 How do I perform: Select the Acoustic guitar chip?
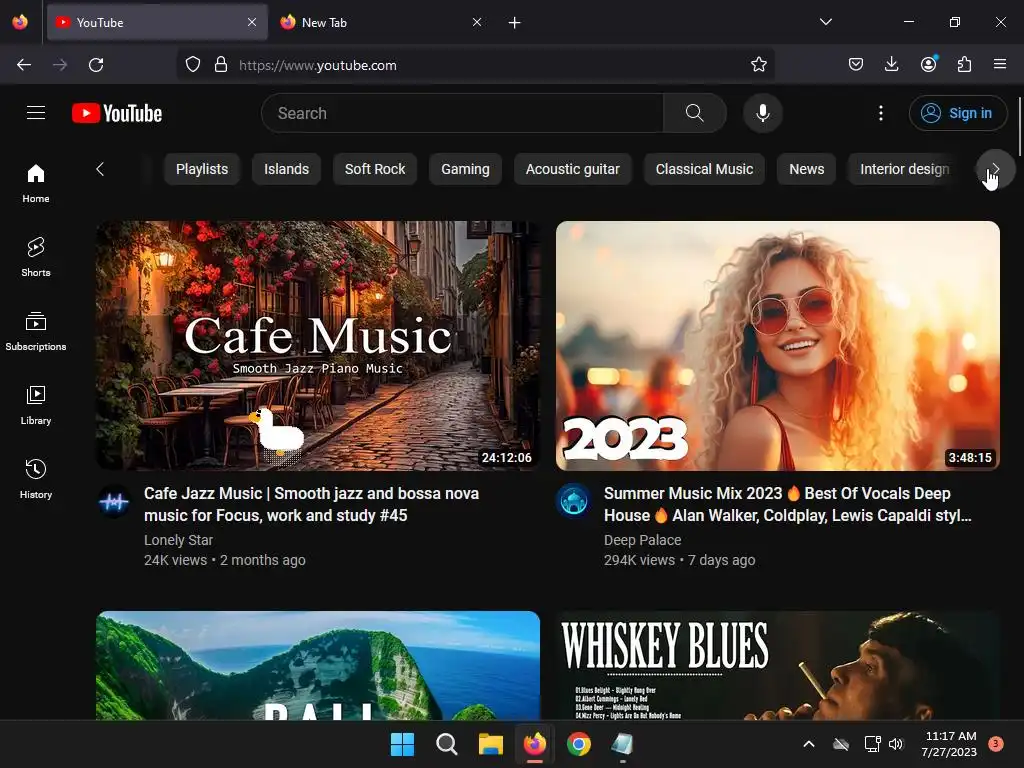coord(572,169)
